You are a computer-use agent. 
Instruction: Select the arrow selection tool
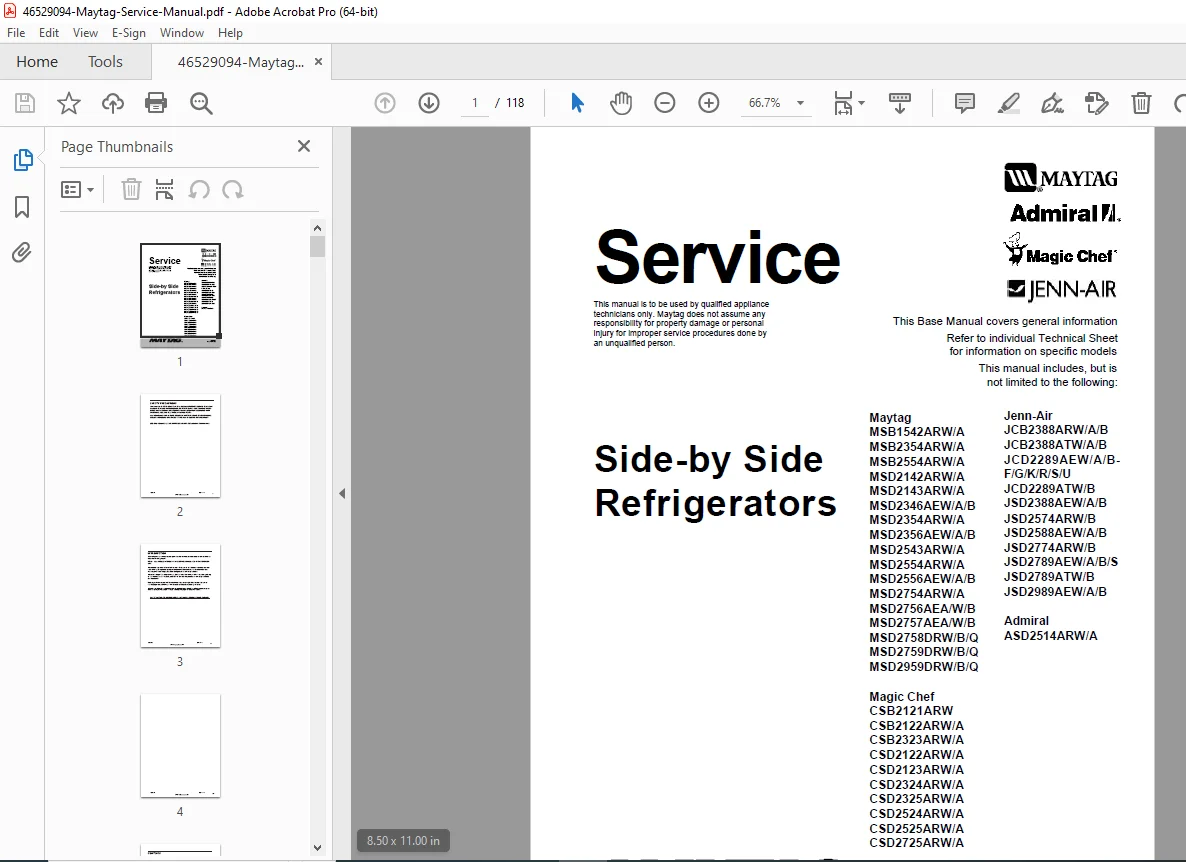577,103
